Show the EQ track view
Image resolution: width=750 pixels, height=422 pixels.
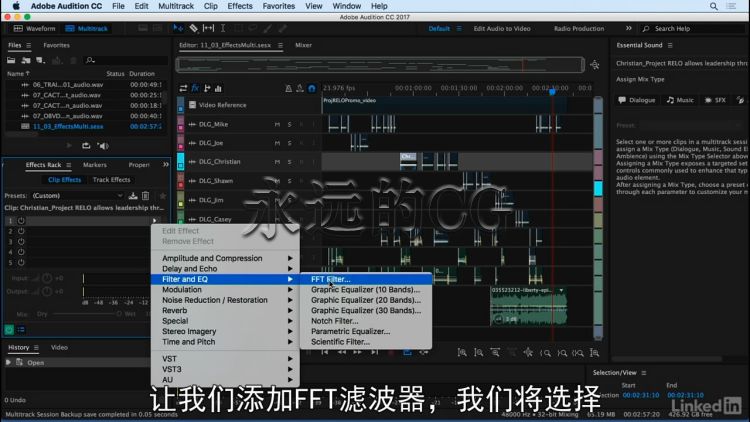click(219, 88)
